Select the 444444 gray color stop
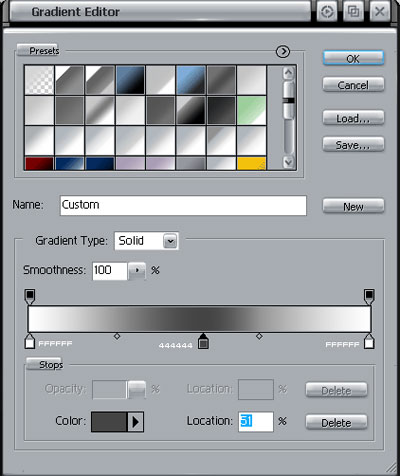The image size is (400, 476). click(203, 341)
